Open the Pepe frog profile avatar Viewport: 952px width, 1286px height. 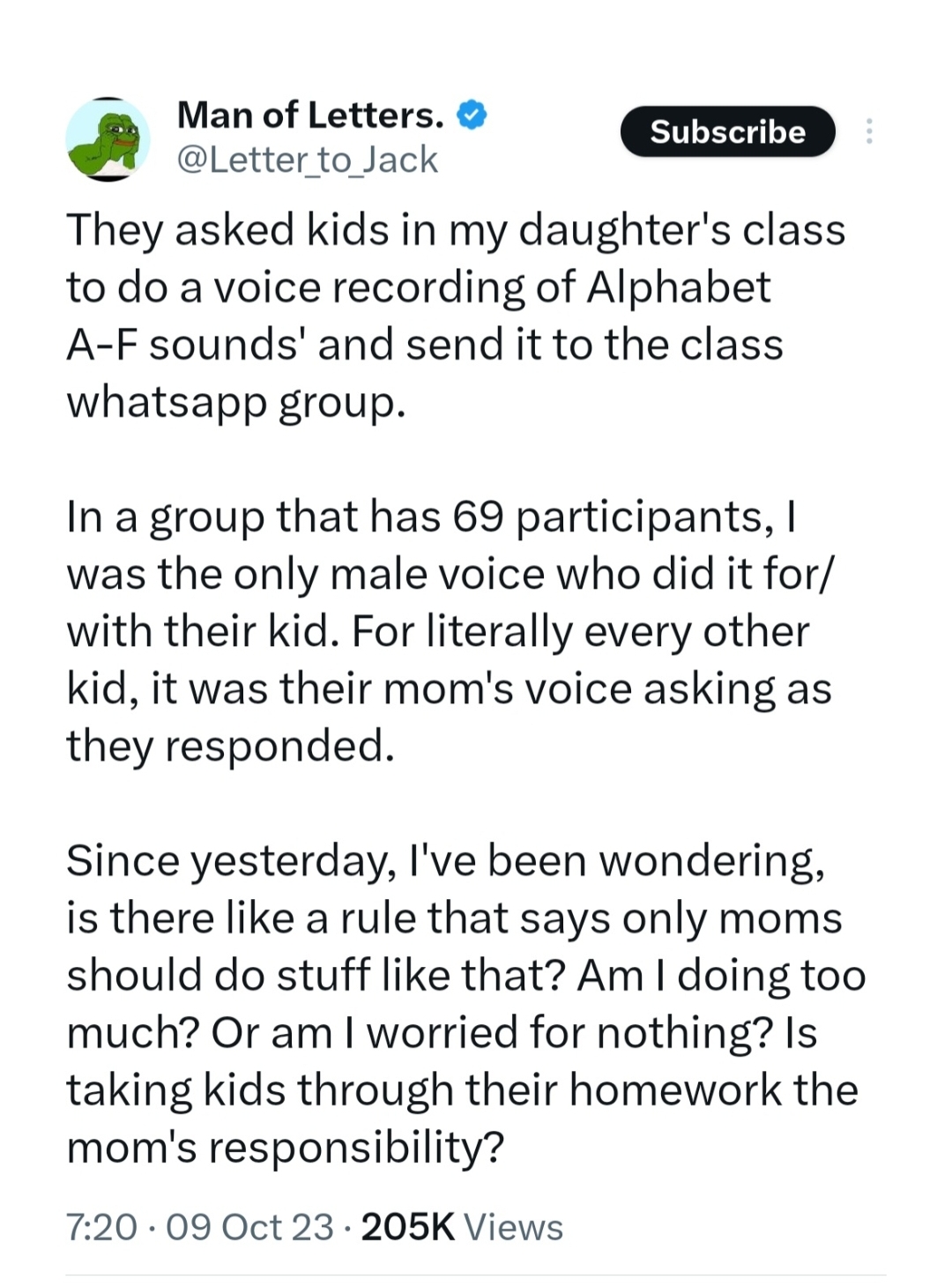108,139
